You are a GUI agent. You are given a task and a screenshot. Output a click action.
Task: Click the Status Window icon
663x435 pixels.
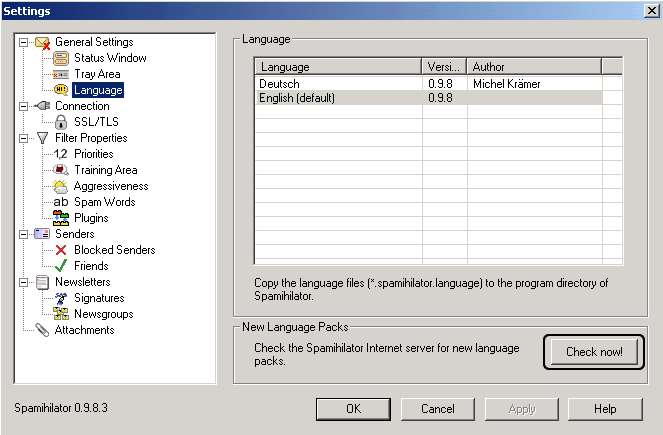(61, 58)
